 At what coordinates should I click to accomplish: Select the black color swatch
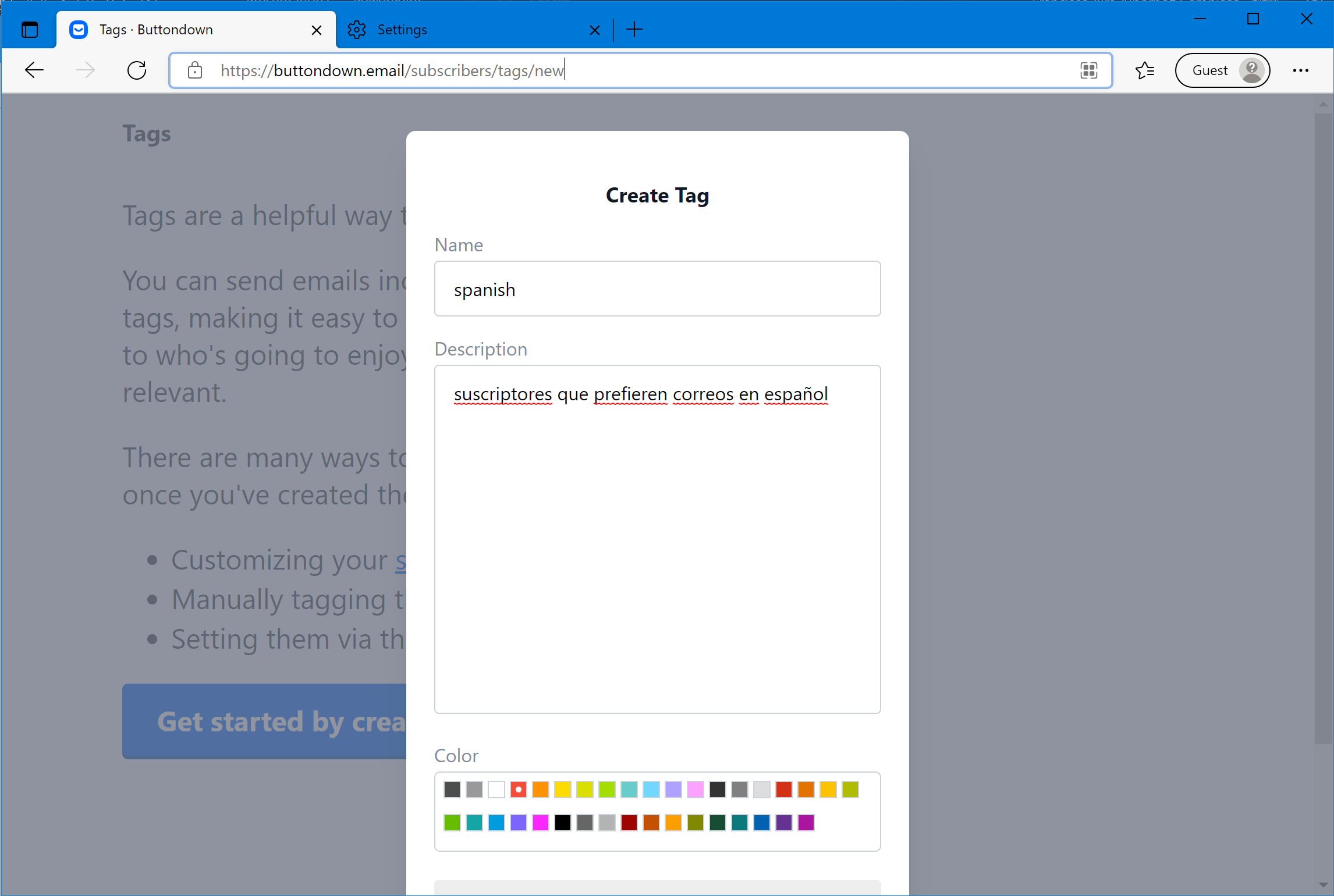tap(563, 823)
